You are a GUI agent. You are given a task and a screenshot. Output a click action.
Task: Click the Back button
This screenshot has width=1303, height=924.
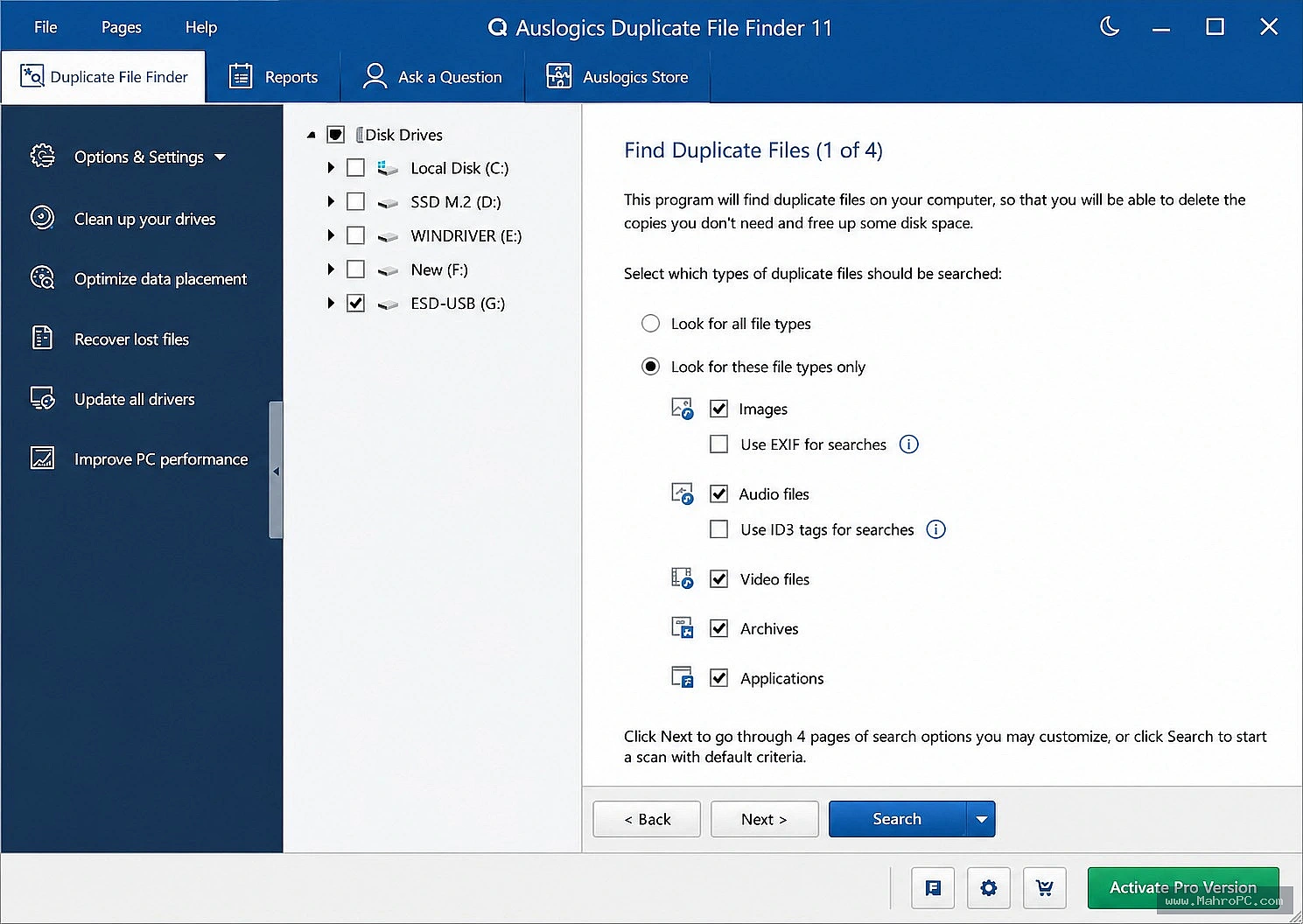tap(647, 819)
